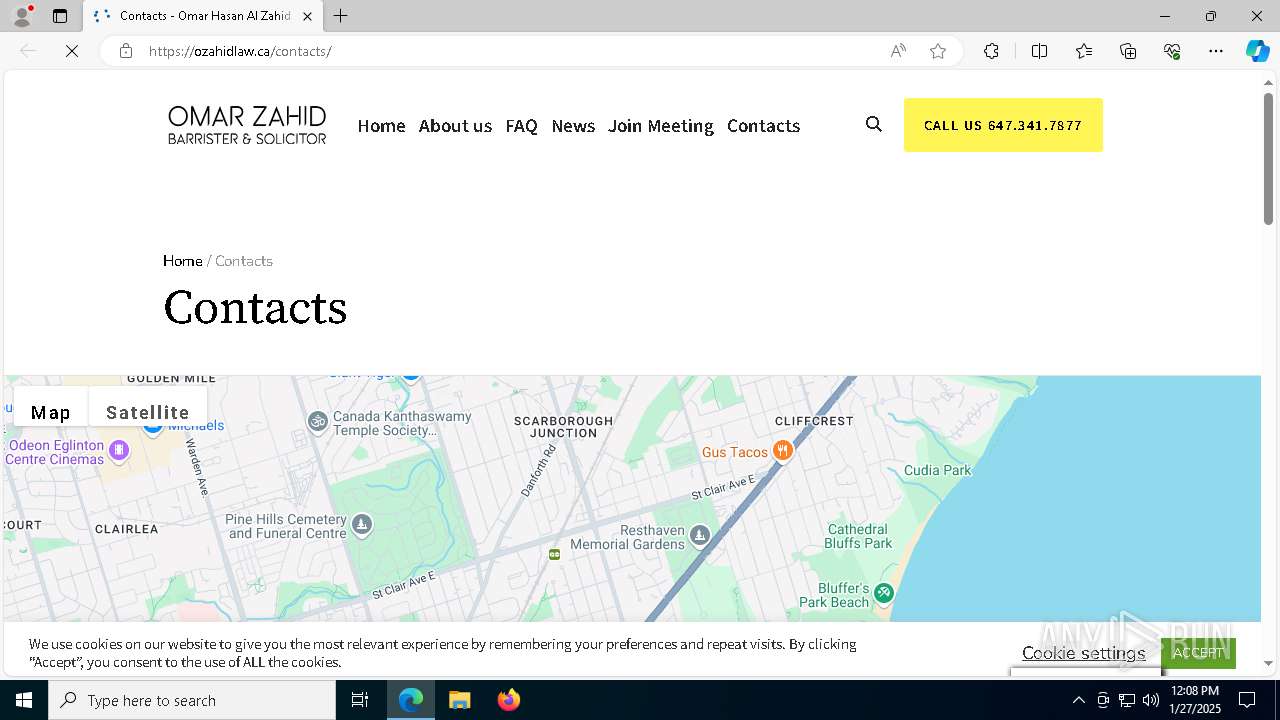This screenshot has height=720, width=1280.
Task: Click Cudia Park label on map
Action: point(937,470)
